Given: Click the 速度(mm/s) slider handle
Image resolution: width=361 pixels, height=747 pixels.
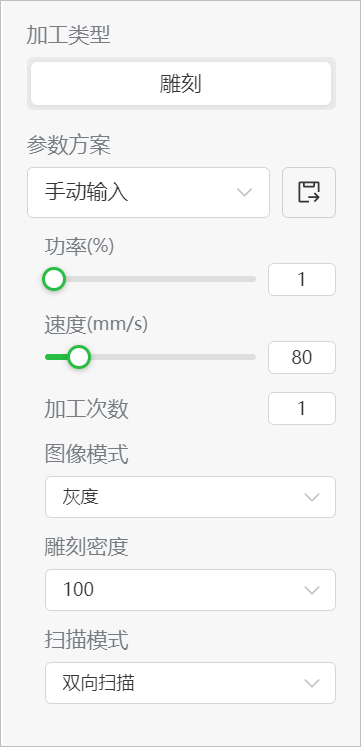Looking at the screenshot, I should (79, 357).
